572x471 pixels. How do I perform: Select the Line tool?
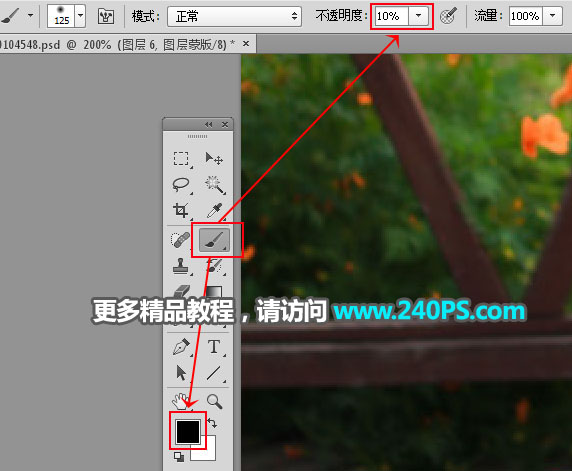coord(214,373)
